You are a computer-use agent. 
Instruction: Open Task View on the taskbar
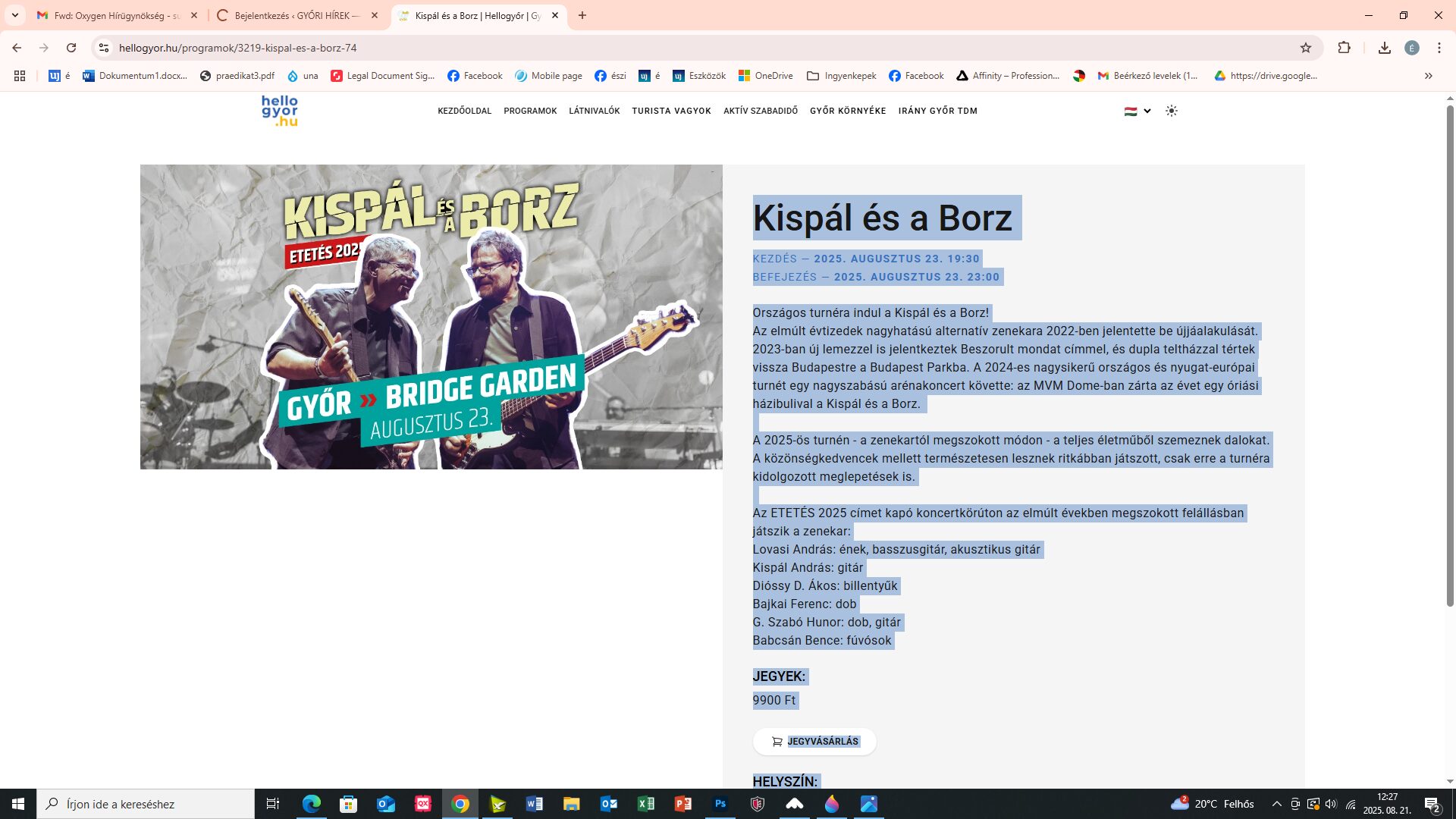tap(273, 804)
